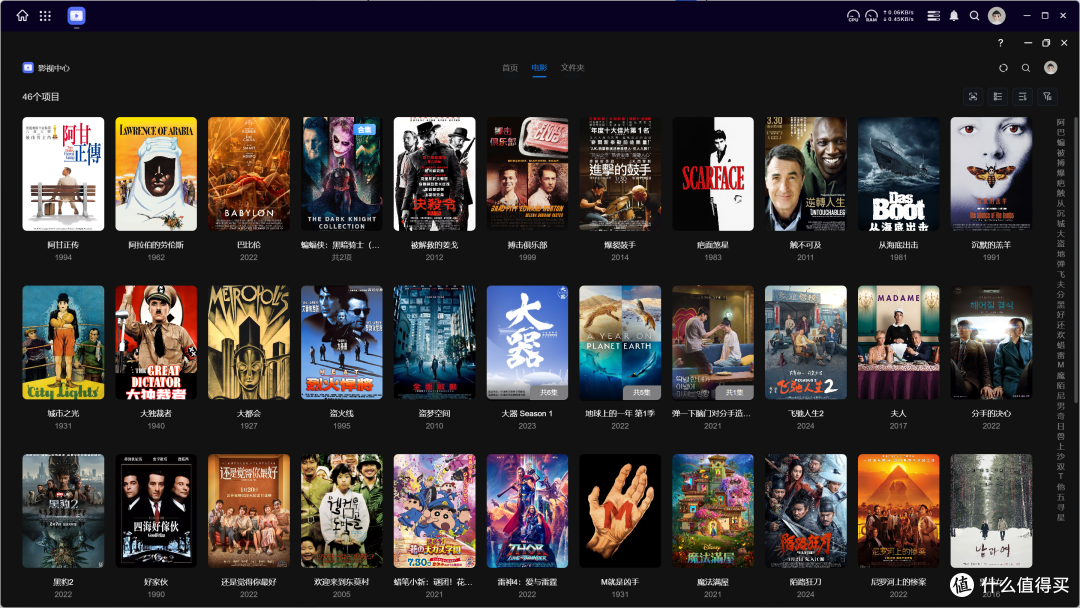Open help question mark

[x=1000, y=43]
